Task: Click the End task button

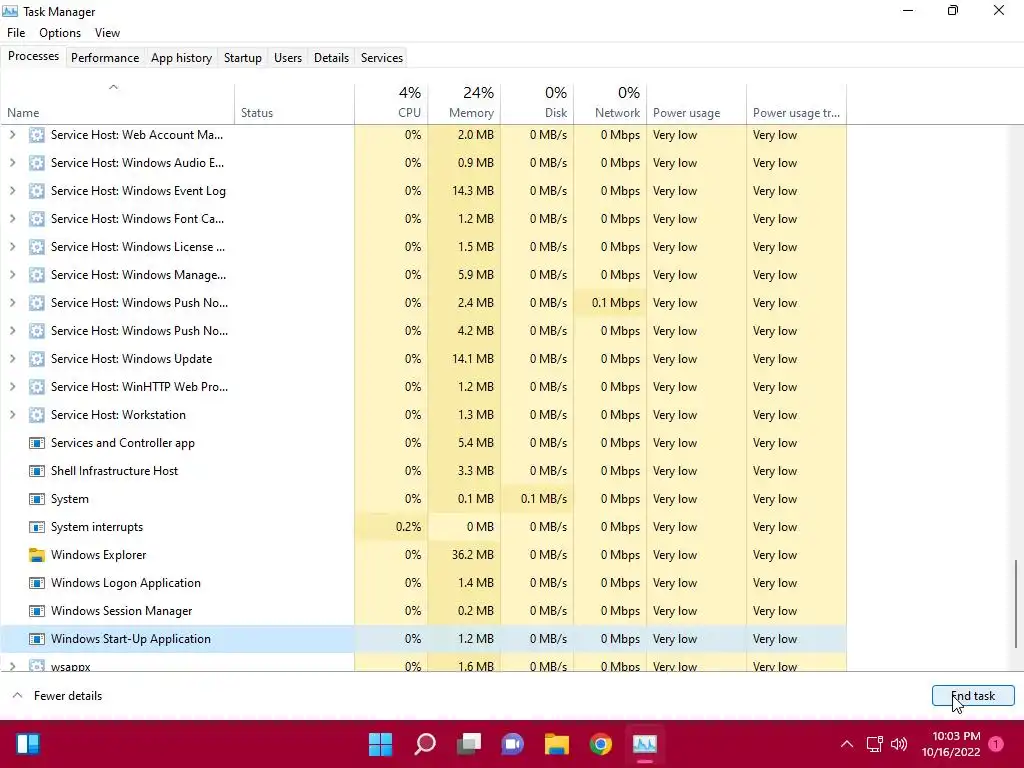Action: [x=973, y=696]
